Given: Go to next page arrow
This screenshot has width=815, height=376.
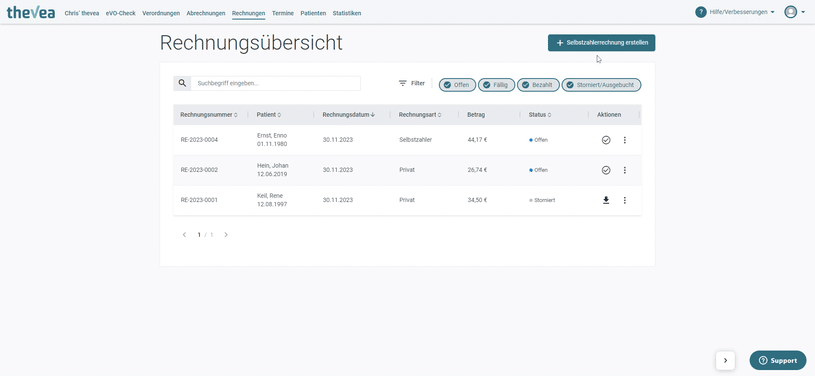Looking at the screenshot, I should 226,235.
